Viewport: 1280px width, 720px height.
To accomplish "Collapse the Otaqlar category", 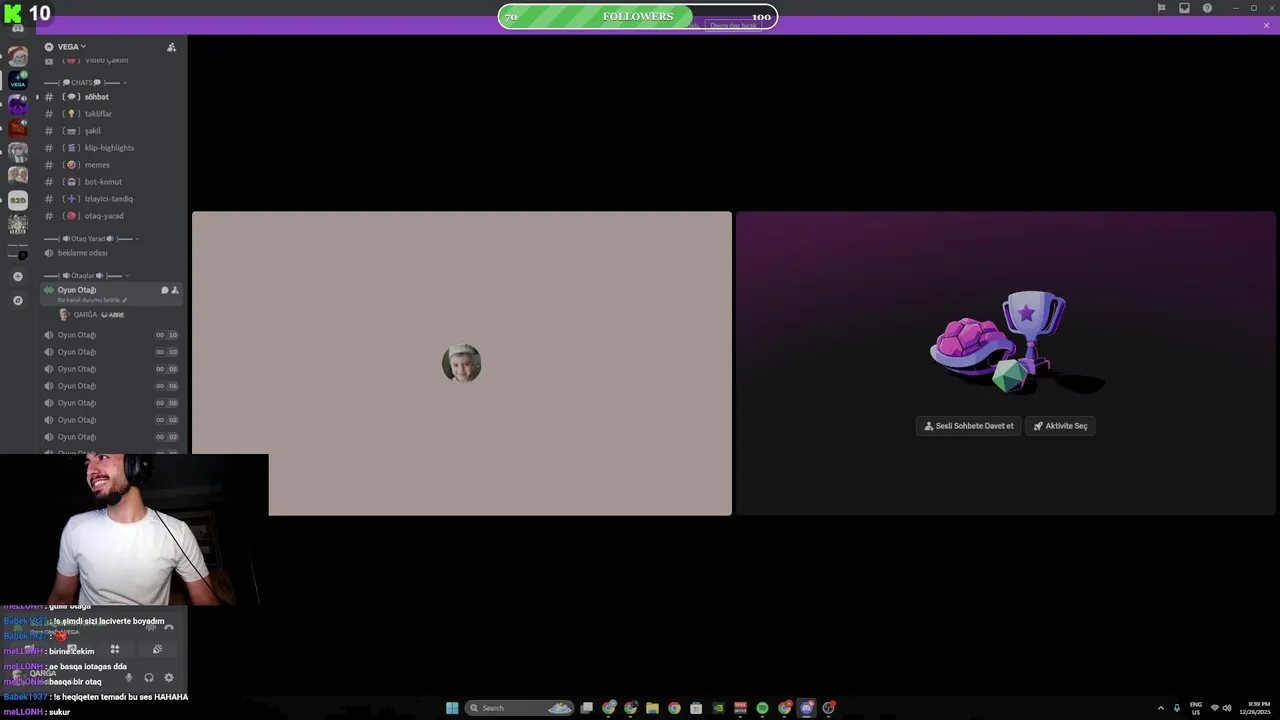I will click(x=86, y=276).
